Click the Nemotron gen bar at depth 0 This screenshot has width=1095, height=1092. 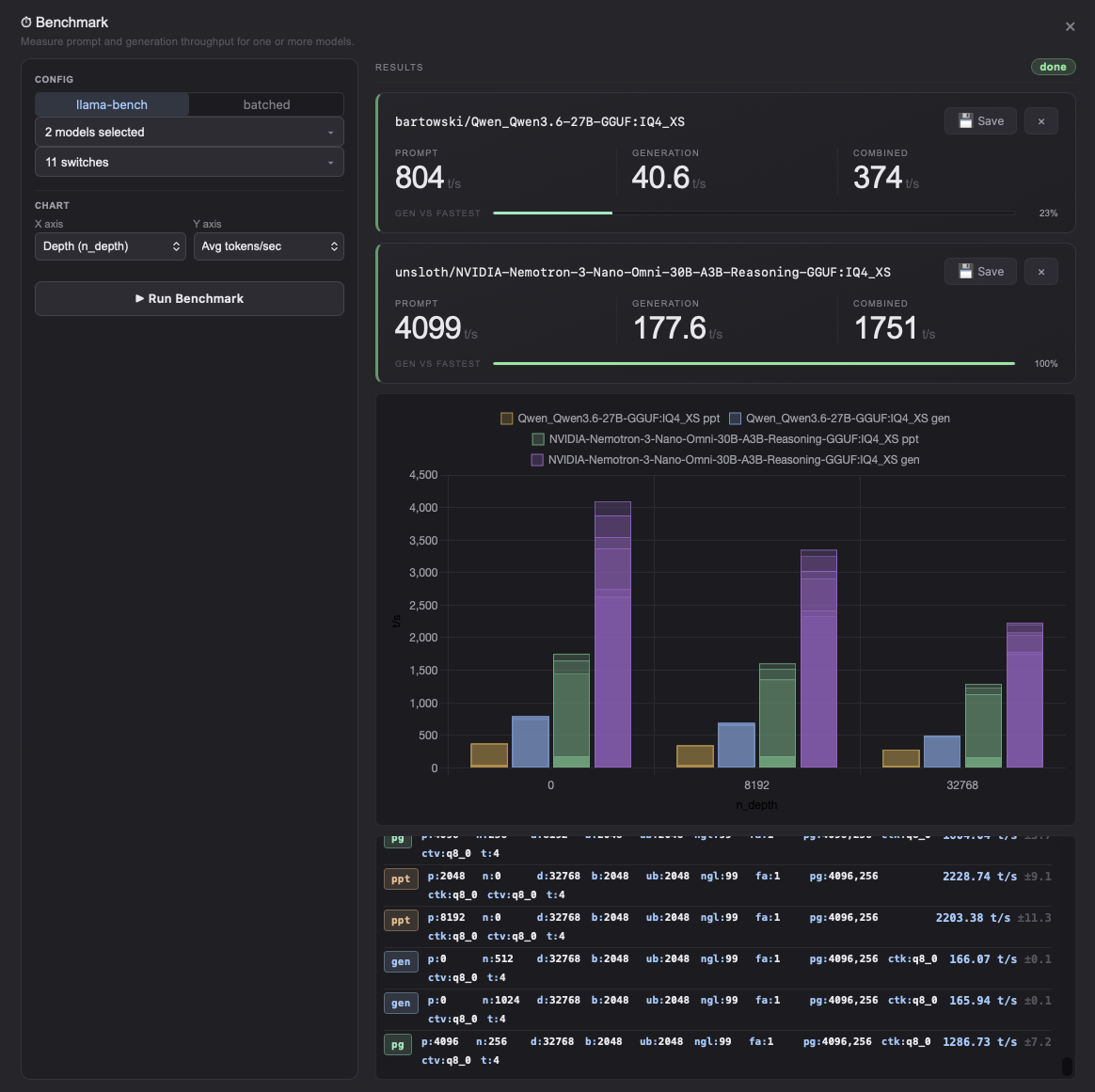tap(612, 635)
